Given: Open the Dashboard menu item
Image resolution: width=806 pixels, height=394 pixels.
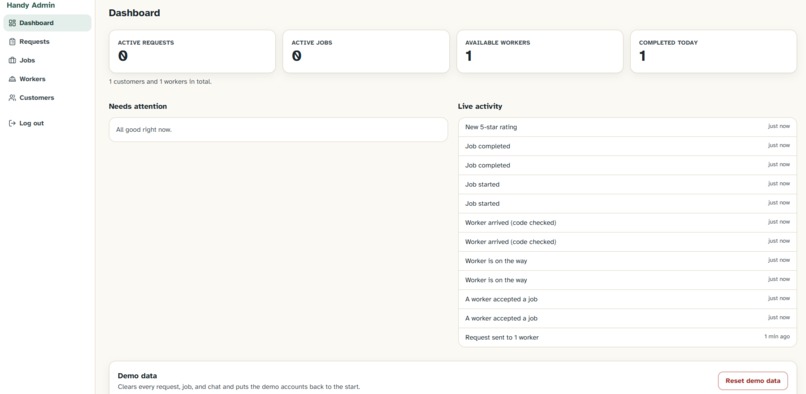Looking at the screenshot, I should (x=47, y=23).
